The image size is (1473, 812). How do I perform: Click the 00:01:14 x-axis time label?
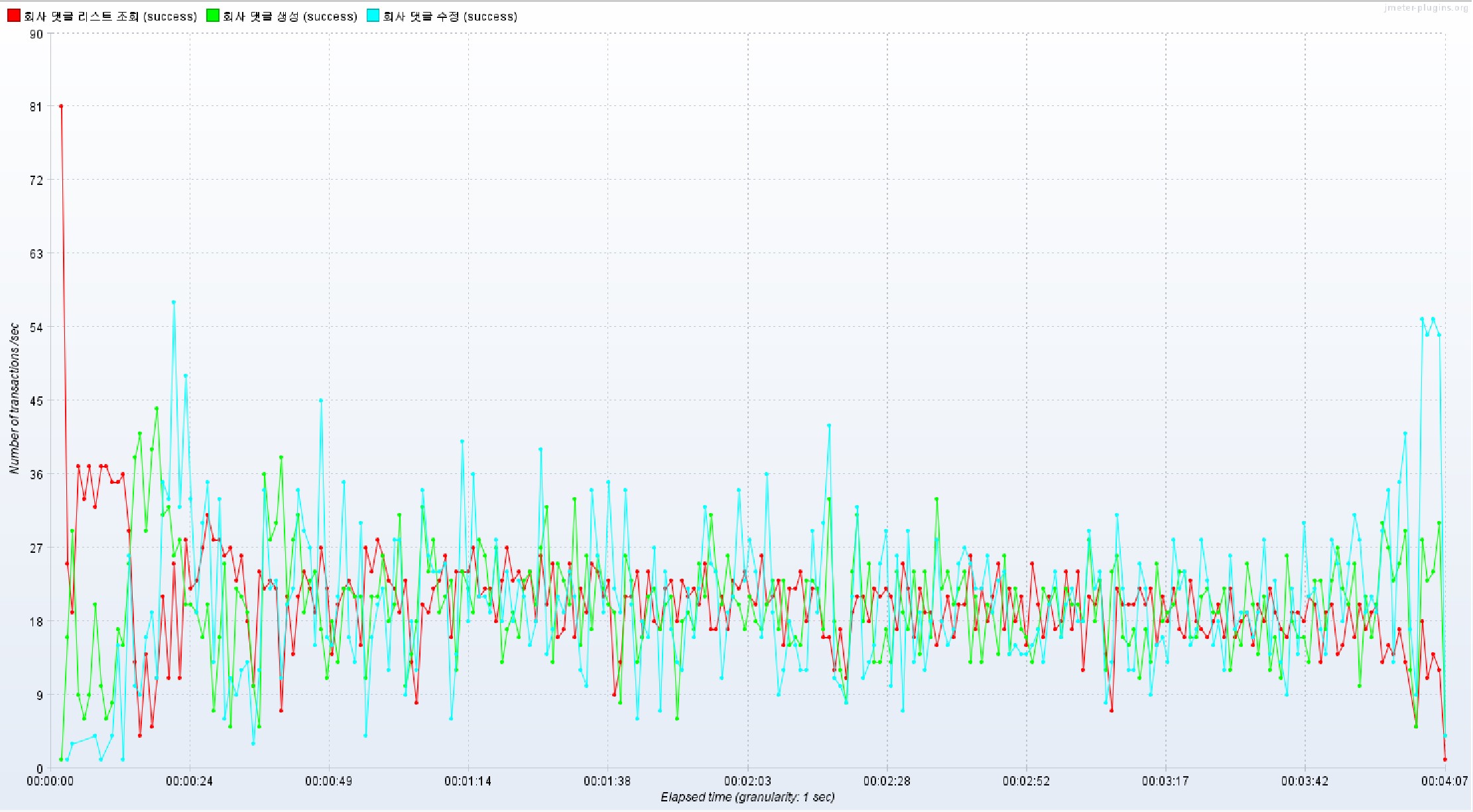coord(468,782)
